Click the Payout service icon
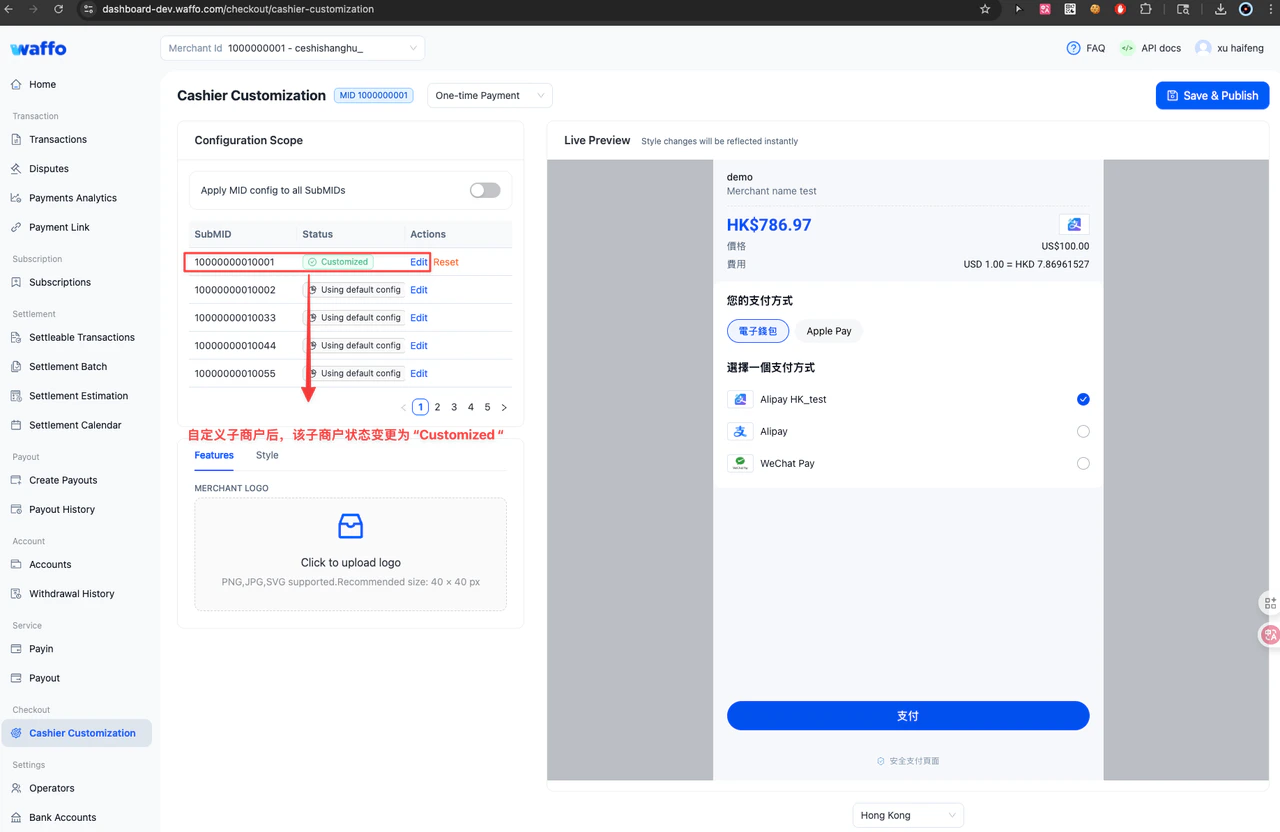Viewport: 1280px width, 832px height. point(16,678)
